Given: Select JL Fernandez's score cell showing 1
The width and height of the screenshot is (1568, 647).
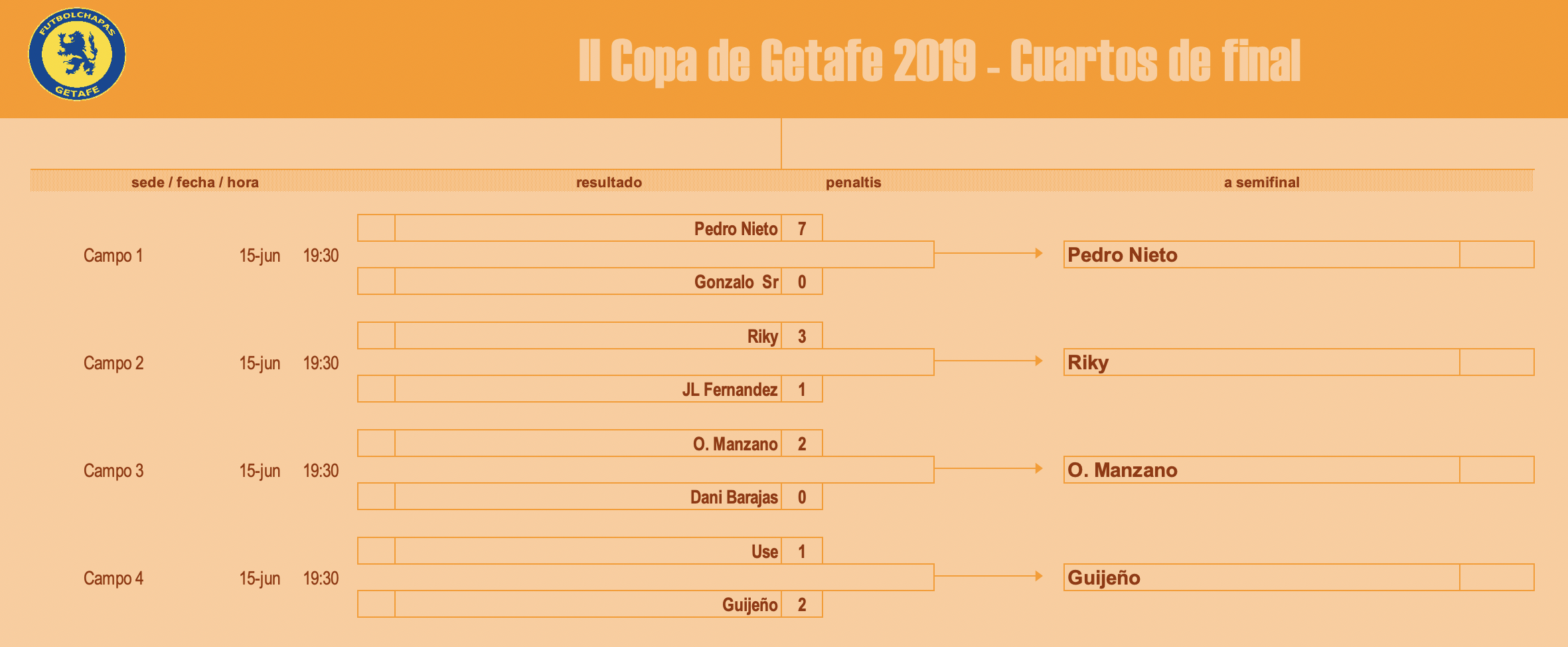Looking at the screenshot, I should point(802,389).
